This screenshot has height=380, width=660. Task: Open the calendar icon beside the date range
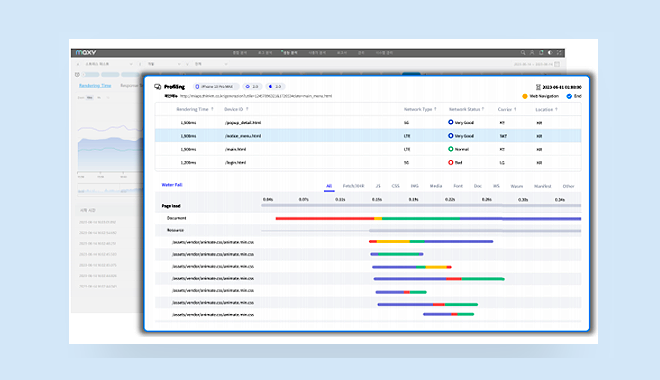[557, 64]
